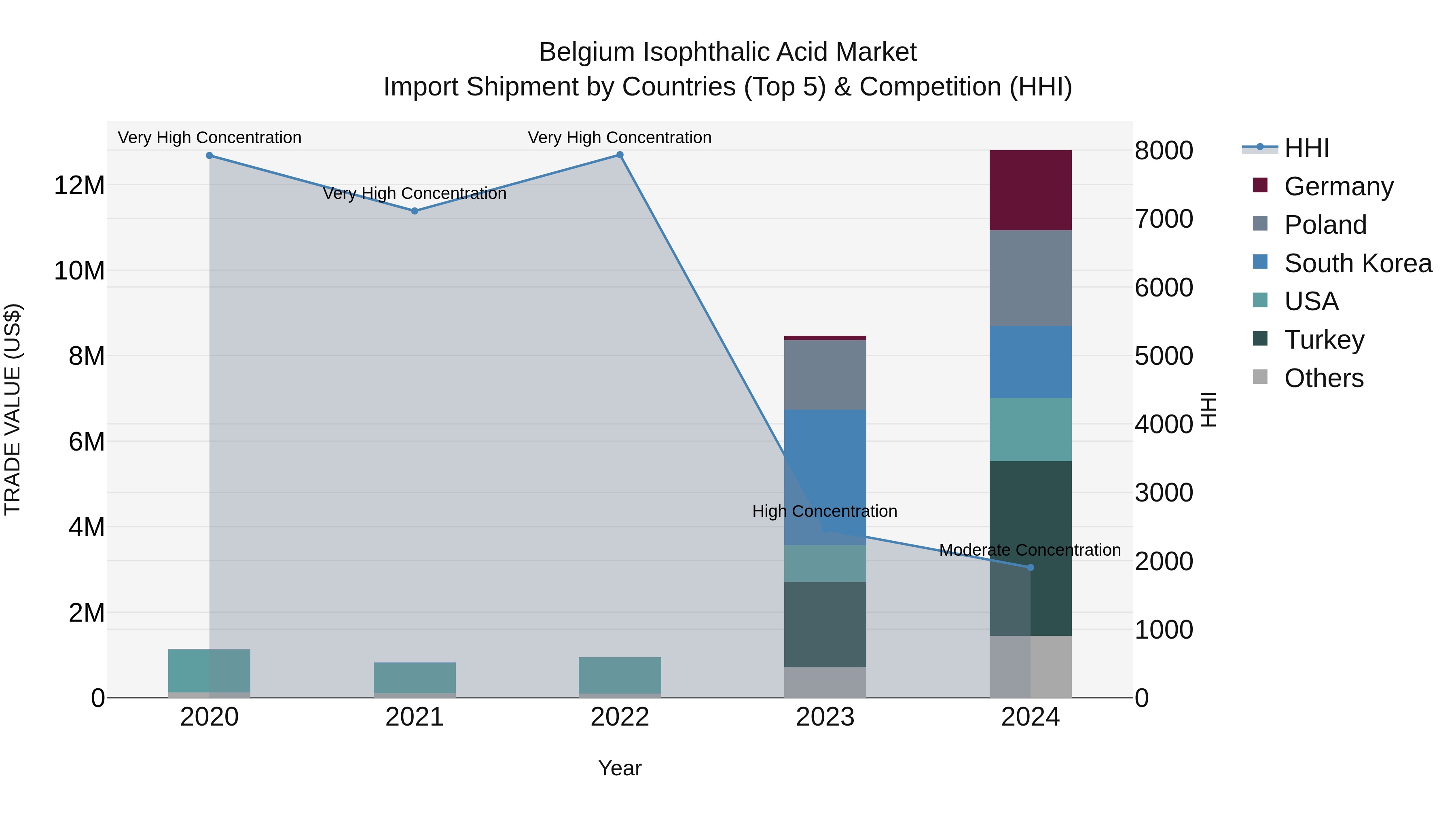This screenshot has width=1456, height=819.
Task: Click the Others gray legend swatch
Action: point(1260,377)
